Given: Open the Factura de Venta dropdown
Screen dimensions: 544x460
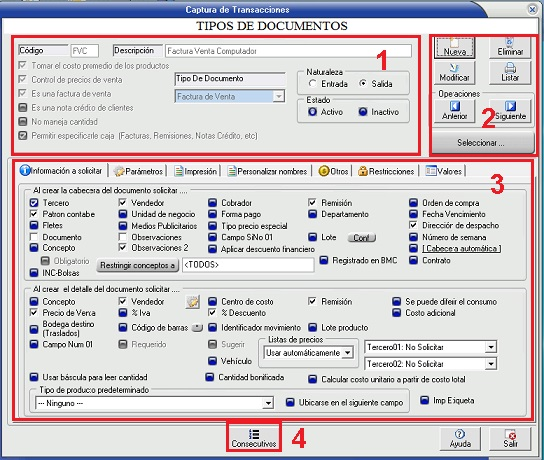Looking at the screenshot, I should pos(279,96).
